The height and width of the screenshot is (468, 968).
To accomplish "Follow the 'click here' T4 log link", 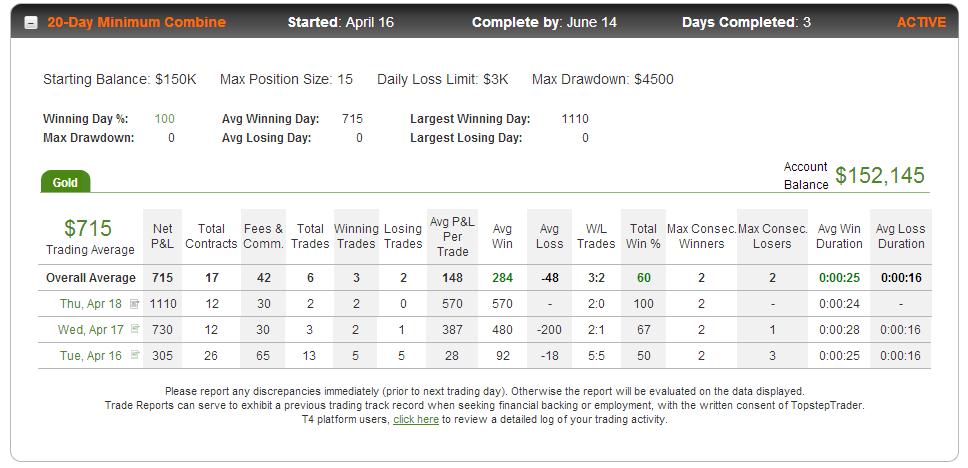I will 416,420.
